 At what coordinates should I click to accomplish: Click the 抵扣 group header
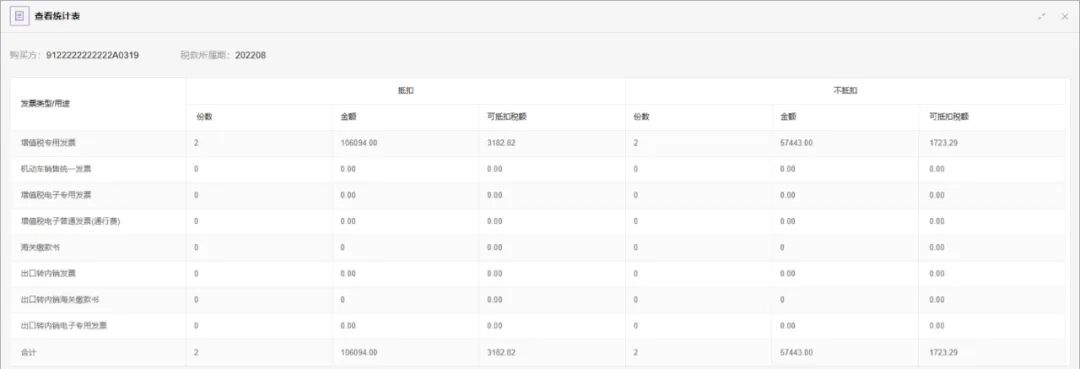pos(406,91)
